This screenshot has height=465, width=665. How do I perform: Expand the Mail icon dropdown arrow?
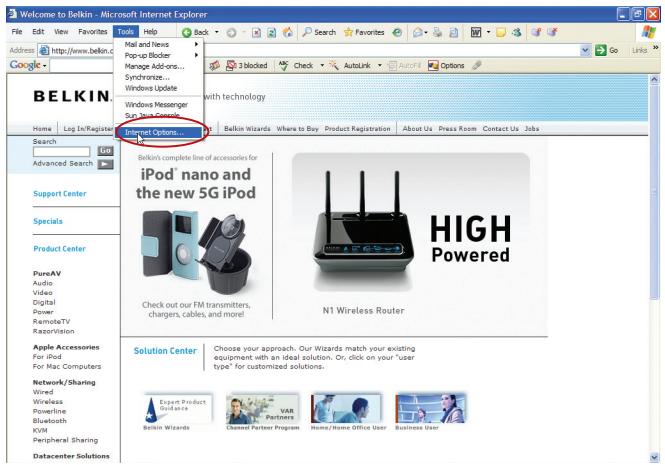tap(425, 32)
